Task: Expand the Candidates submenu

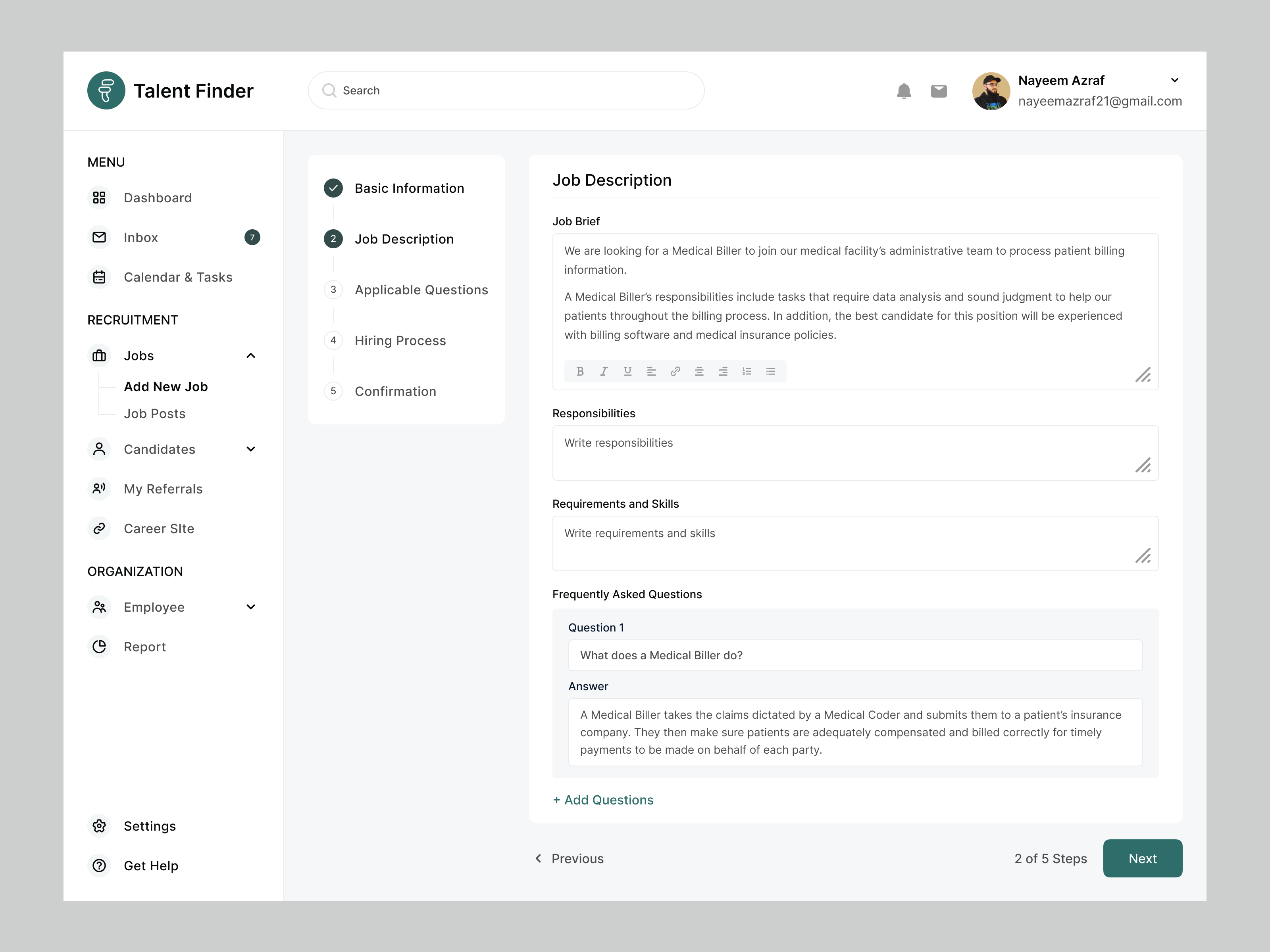Action: tap(251, 449)
